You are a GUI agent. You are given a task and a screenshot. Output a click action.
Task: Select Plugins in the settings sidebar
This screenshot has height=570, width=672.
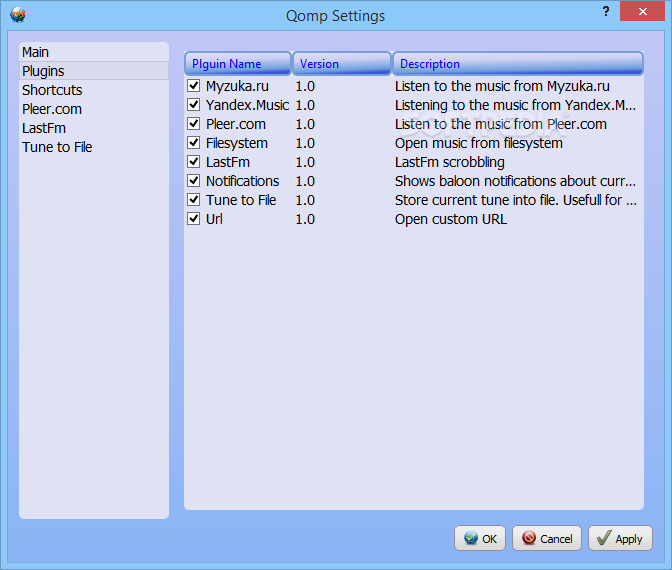click(94, 71)
